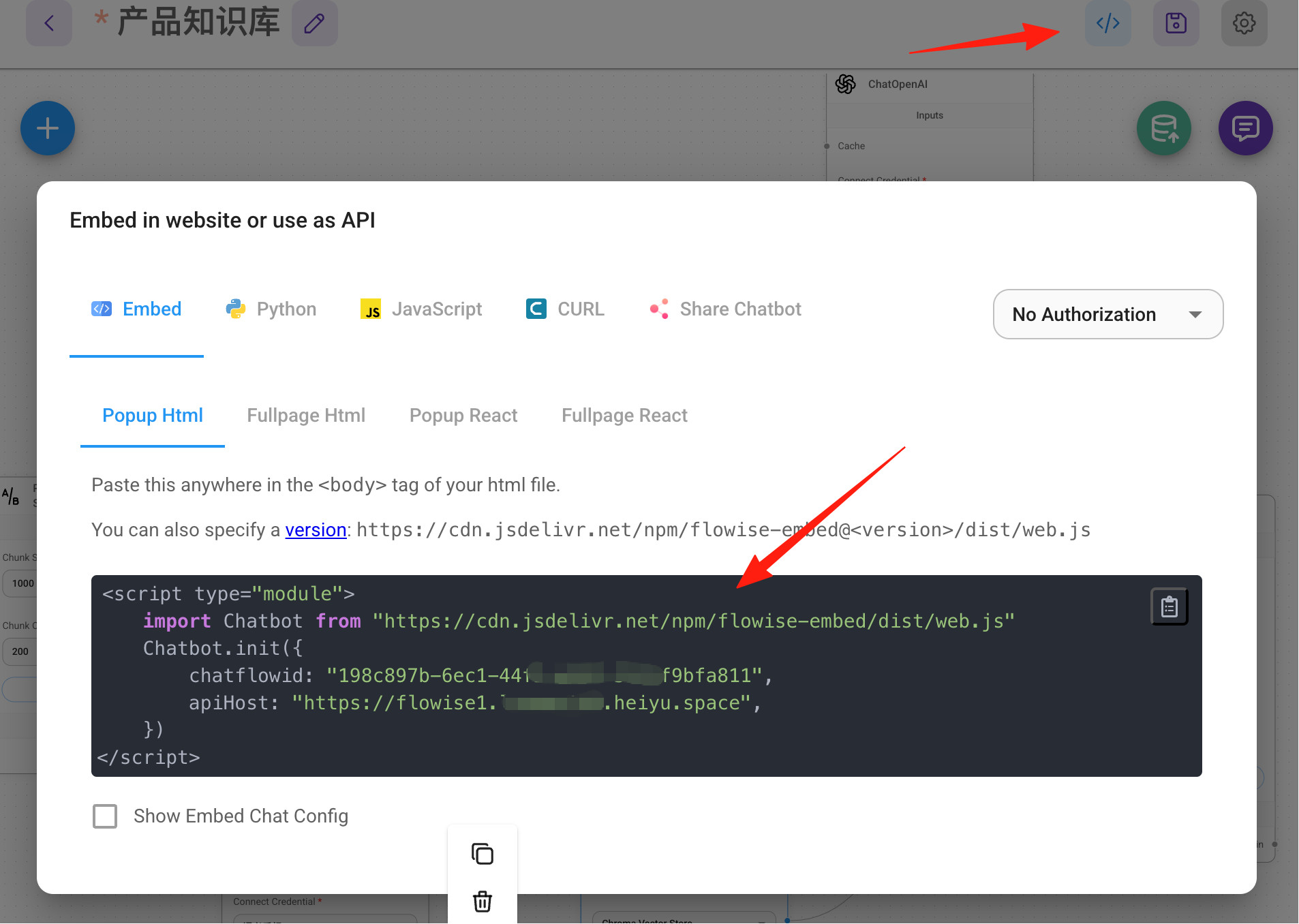Open the No Authorization dropdown

[1108, 314]
